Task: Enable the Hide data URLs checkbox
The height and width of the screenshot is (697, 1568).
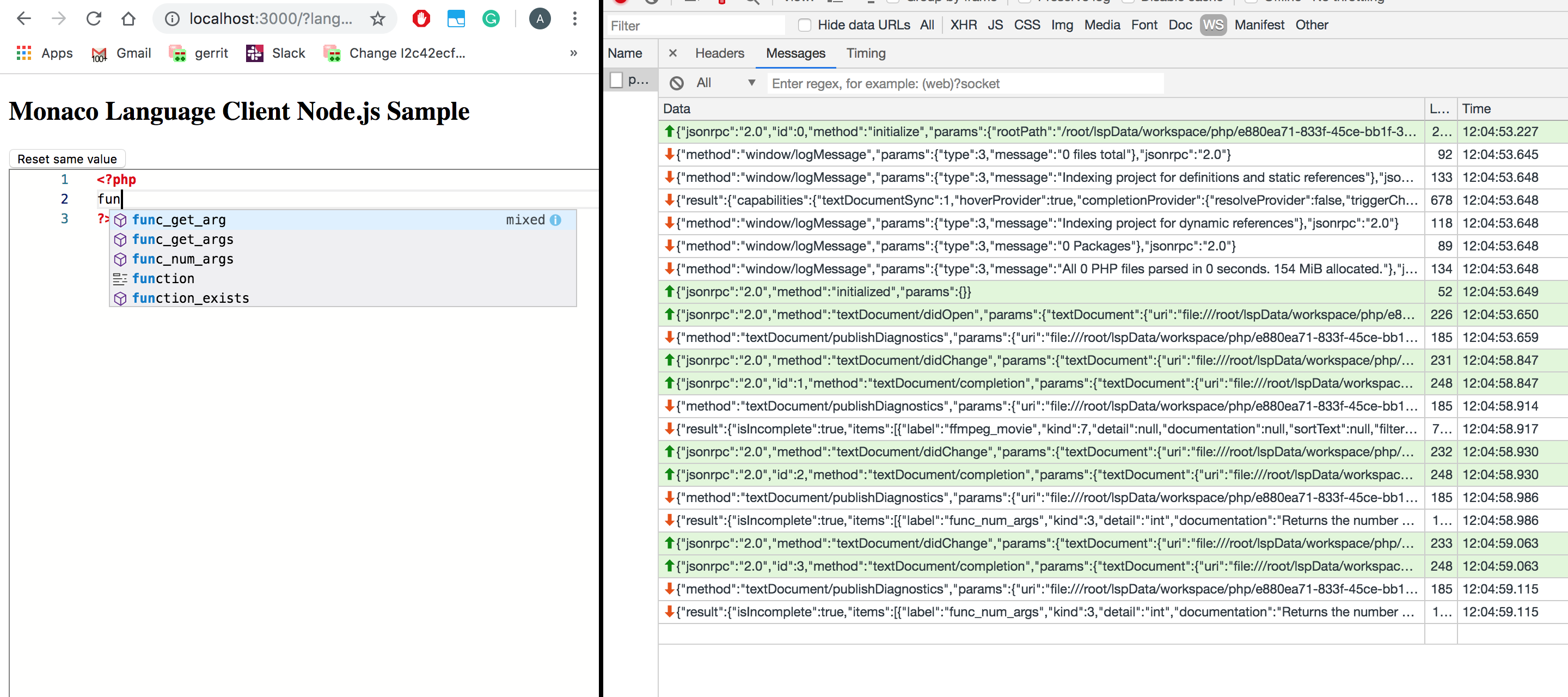Action: [804, 25]
